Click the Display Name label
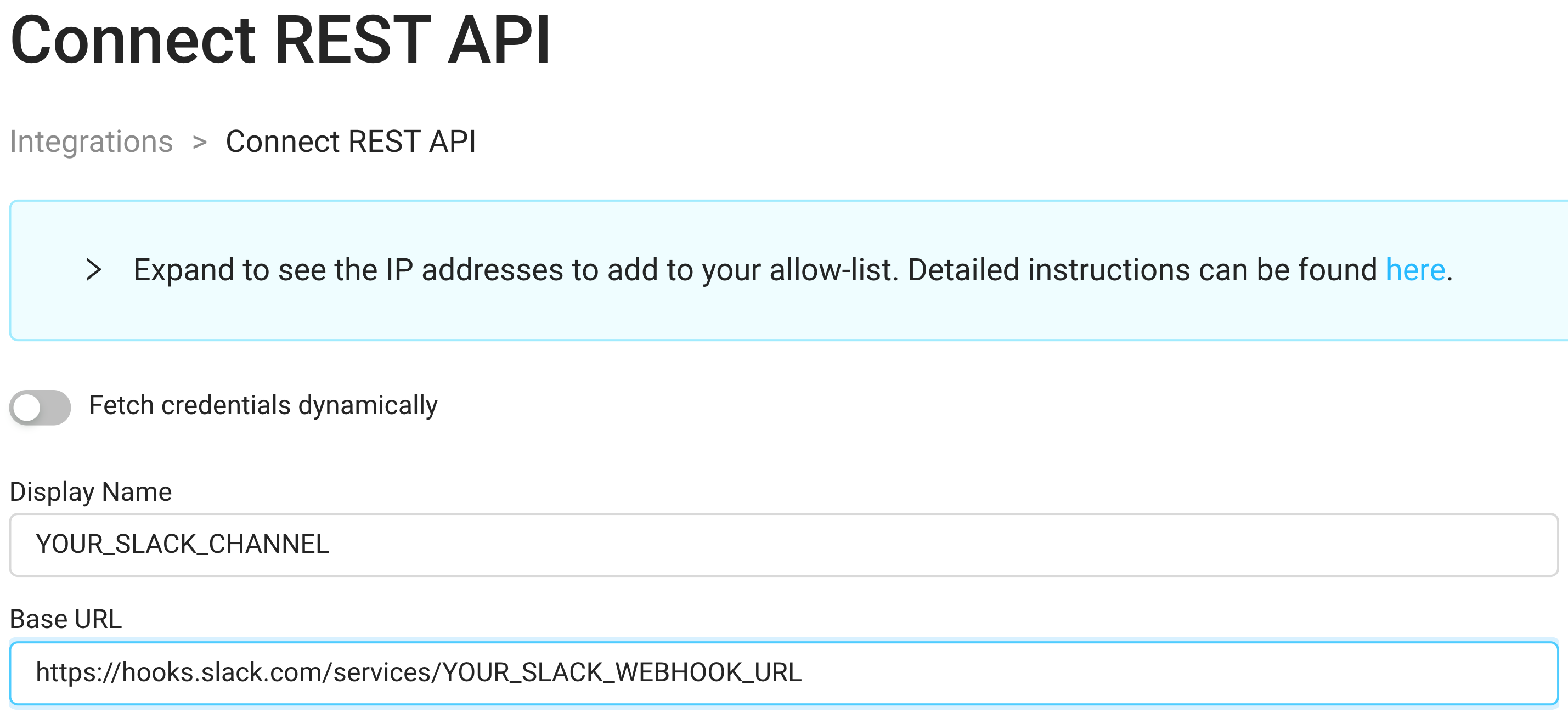This screenshot has height=724, width=1568. click(x=91, y=491)
